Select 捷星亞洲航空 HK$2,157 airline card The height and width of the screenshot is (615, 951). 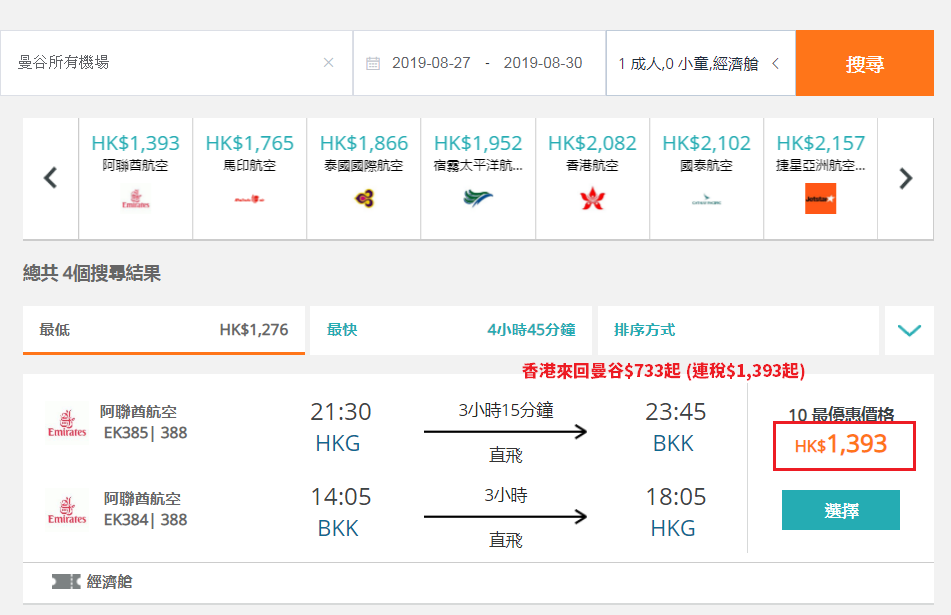[821, 178]
